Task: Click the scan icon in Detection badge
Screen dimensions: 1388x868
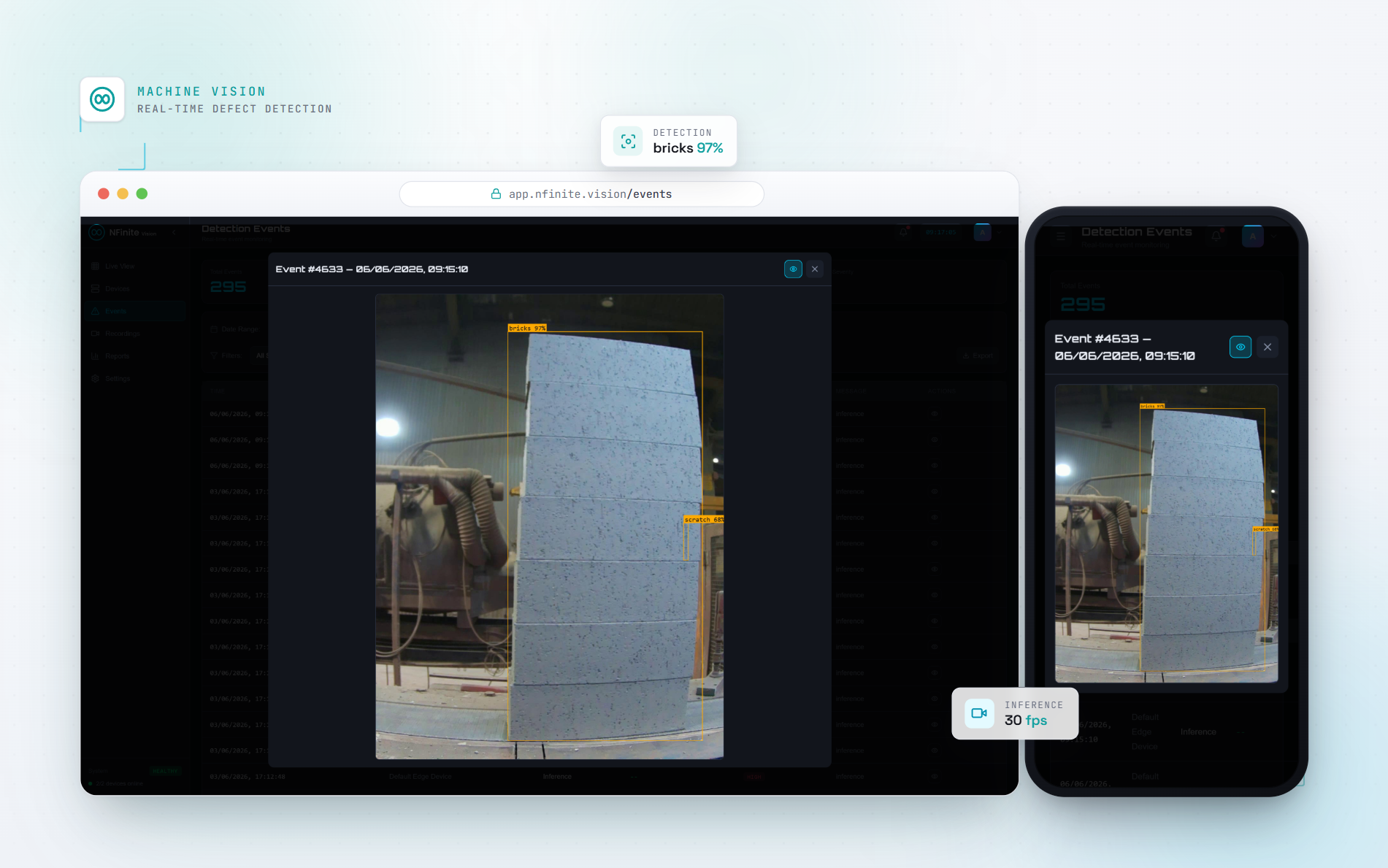Action: (x=628, y=142)
